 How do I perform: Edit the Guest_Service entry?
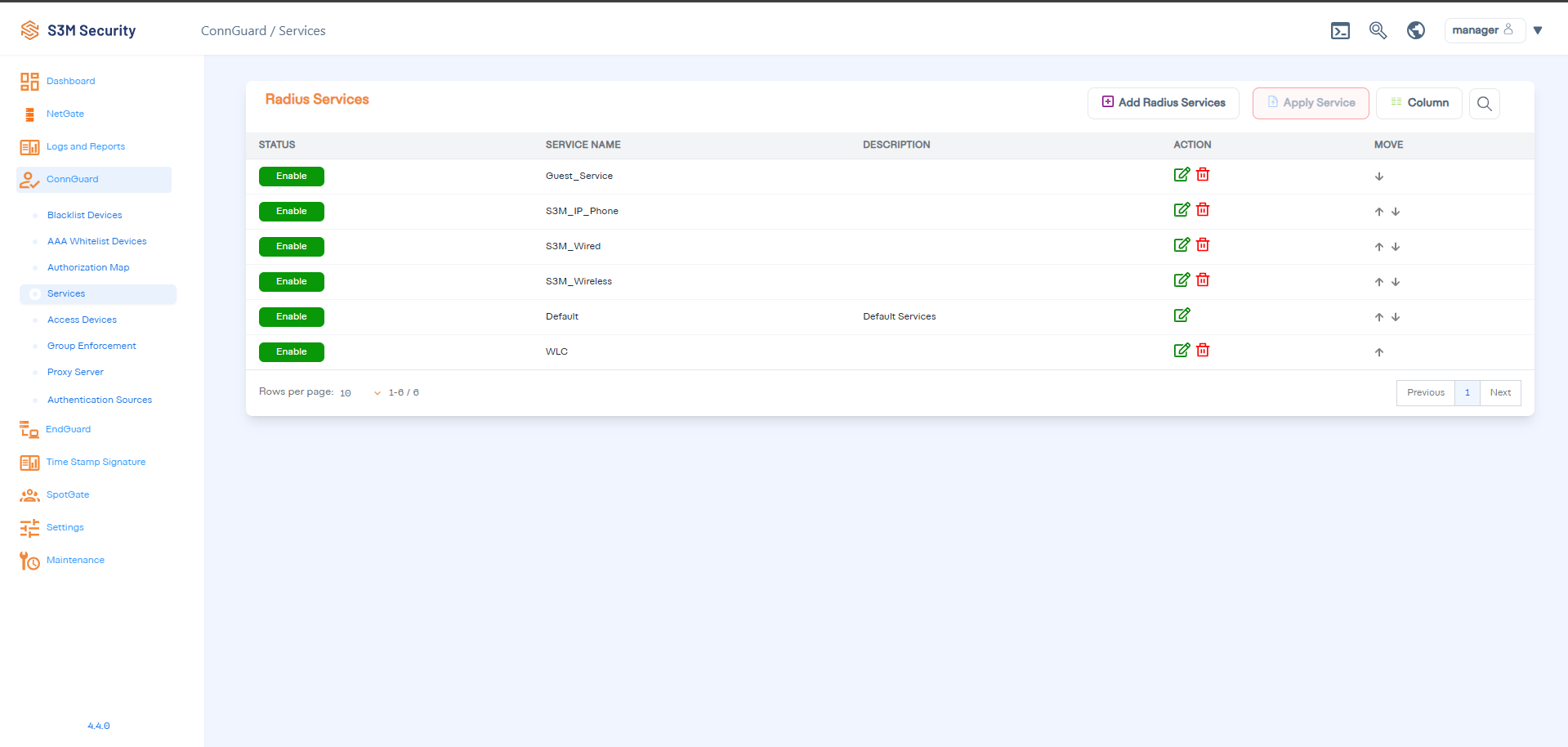[1182, 174]
